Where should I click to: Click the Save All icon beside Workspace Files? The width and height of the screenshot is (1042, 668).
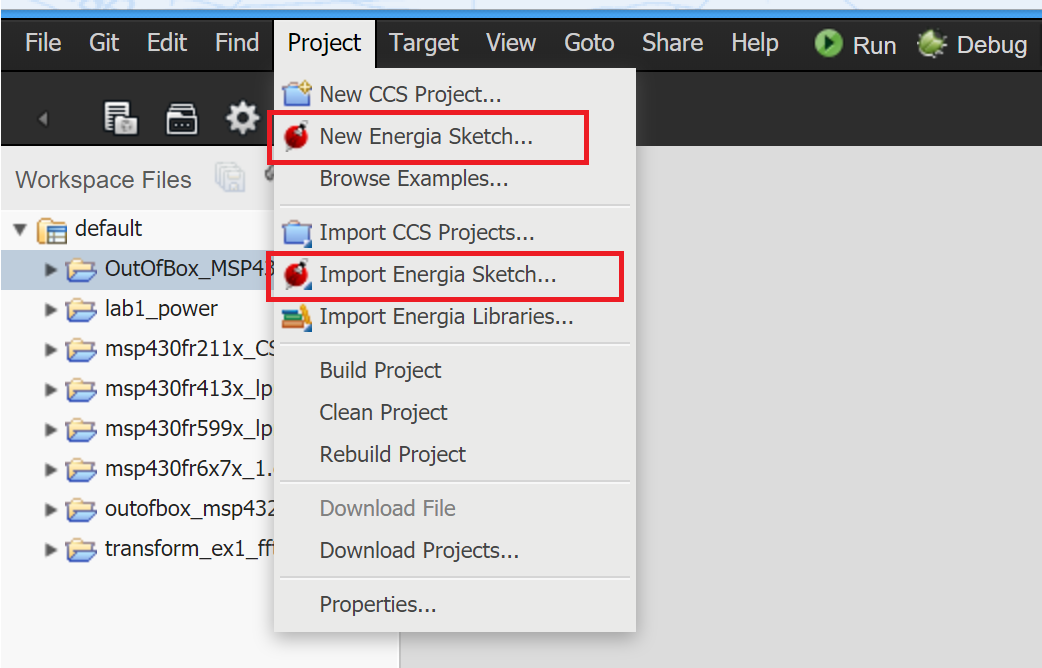229,179
